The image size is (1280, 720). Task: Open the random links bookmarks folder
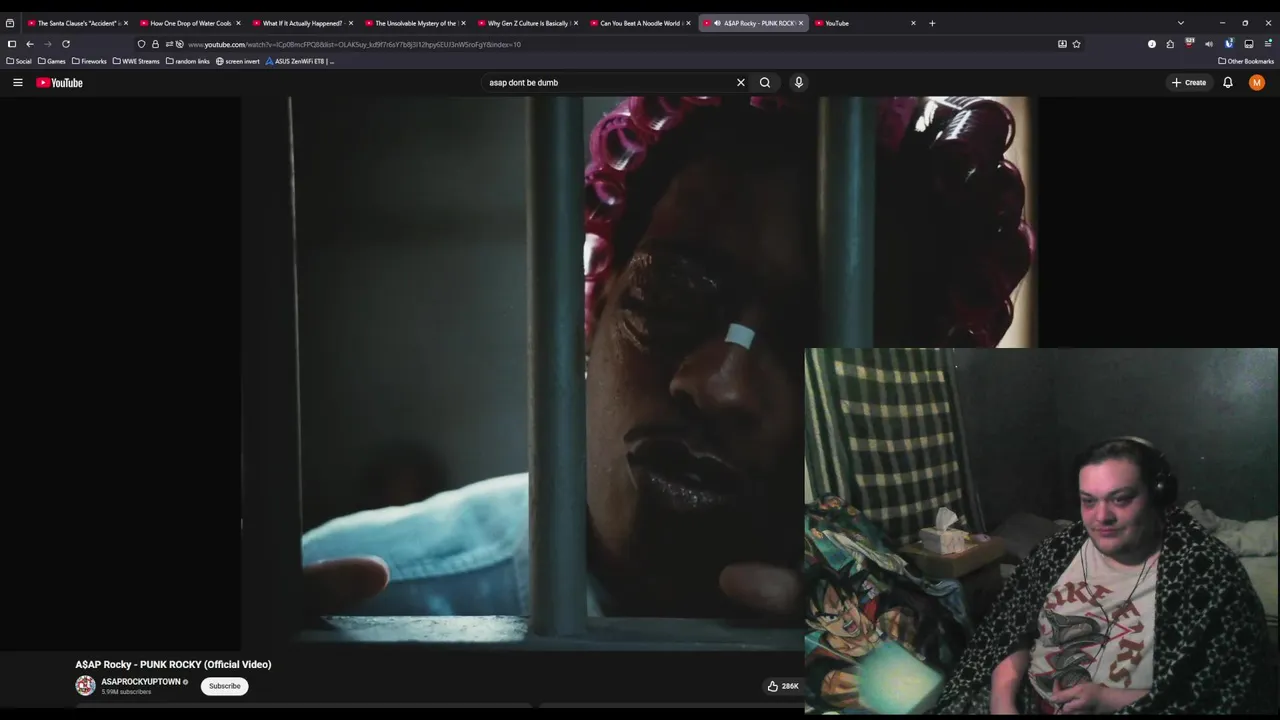coord(188,61)
